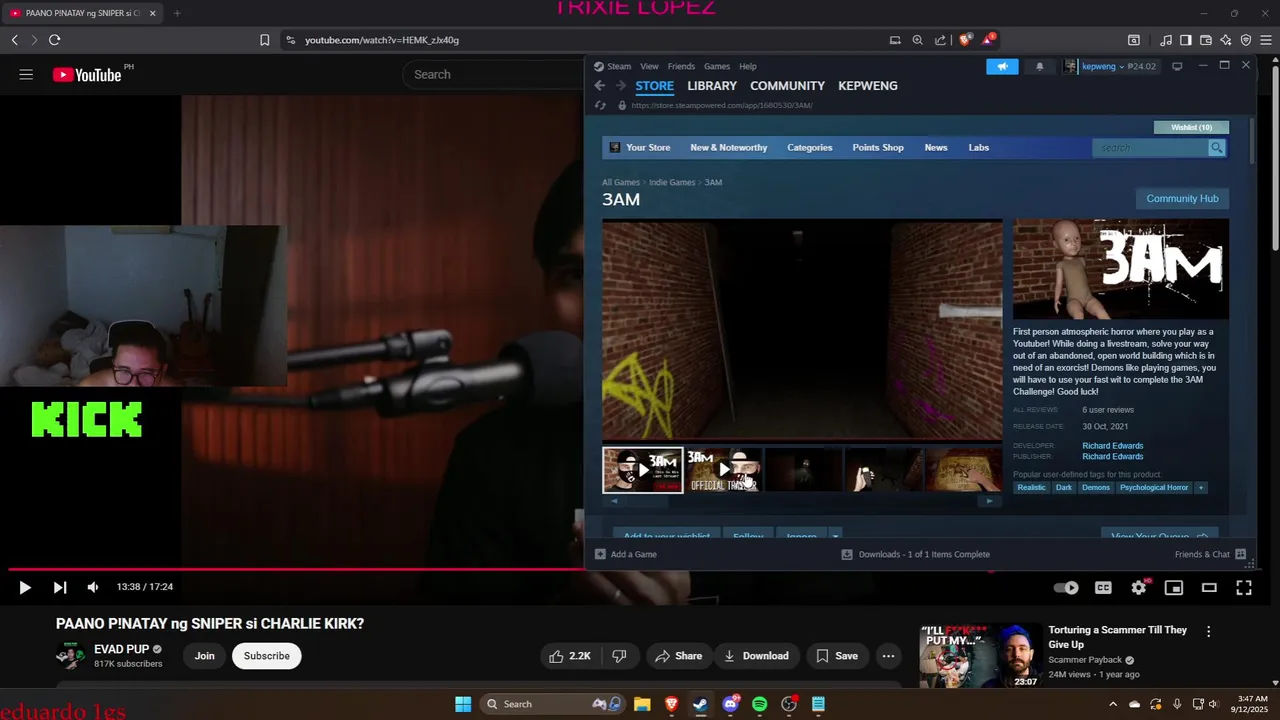The image size is (1280, 720).
Task: Open the Wishlist (10) button
Action: coord(1191,127)
